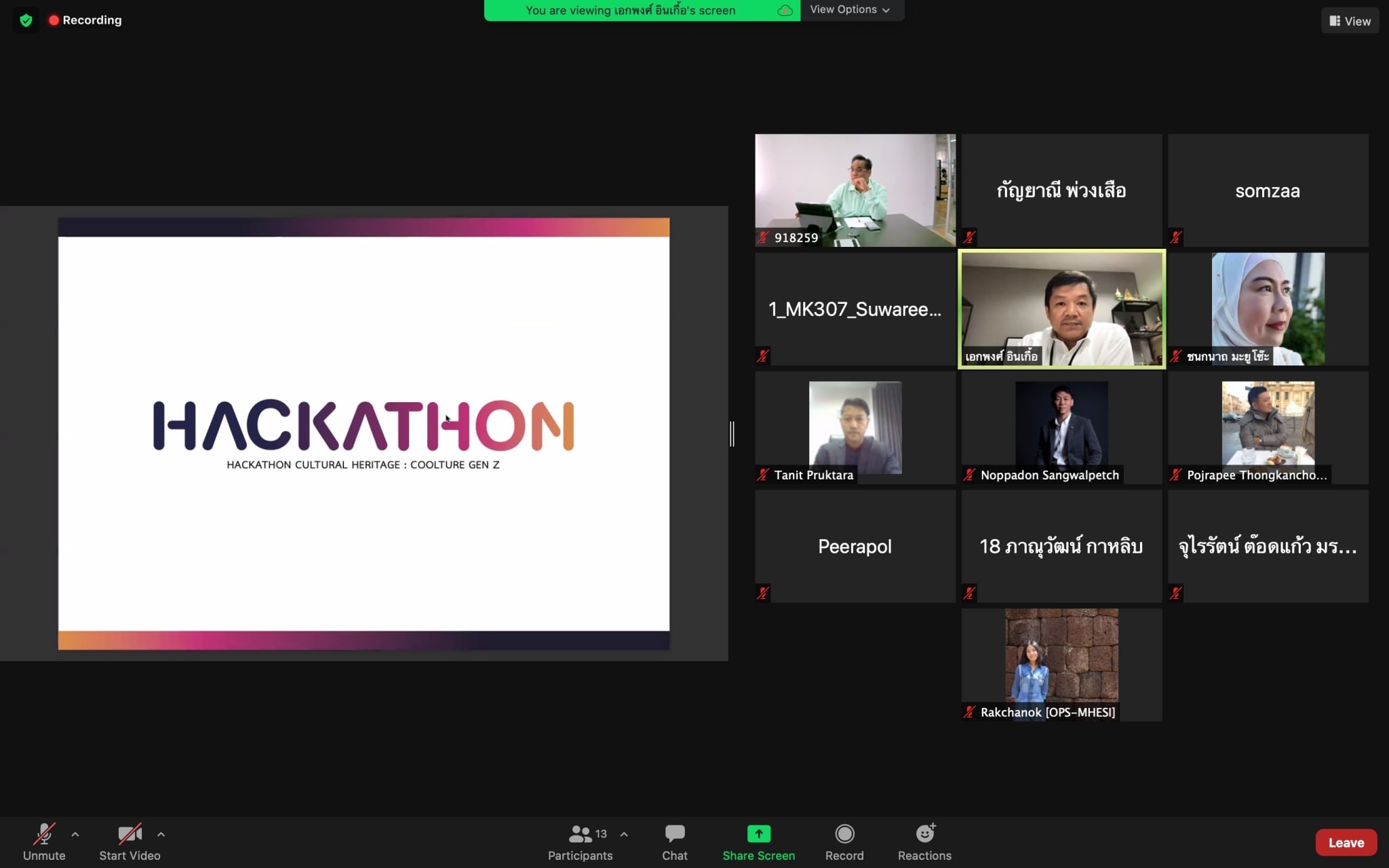Start Video camera toggle
This screenshot has width=1389, height=868.
coord(130,842)
